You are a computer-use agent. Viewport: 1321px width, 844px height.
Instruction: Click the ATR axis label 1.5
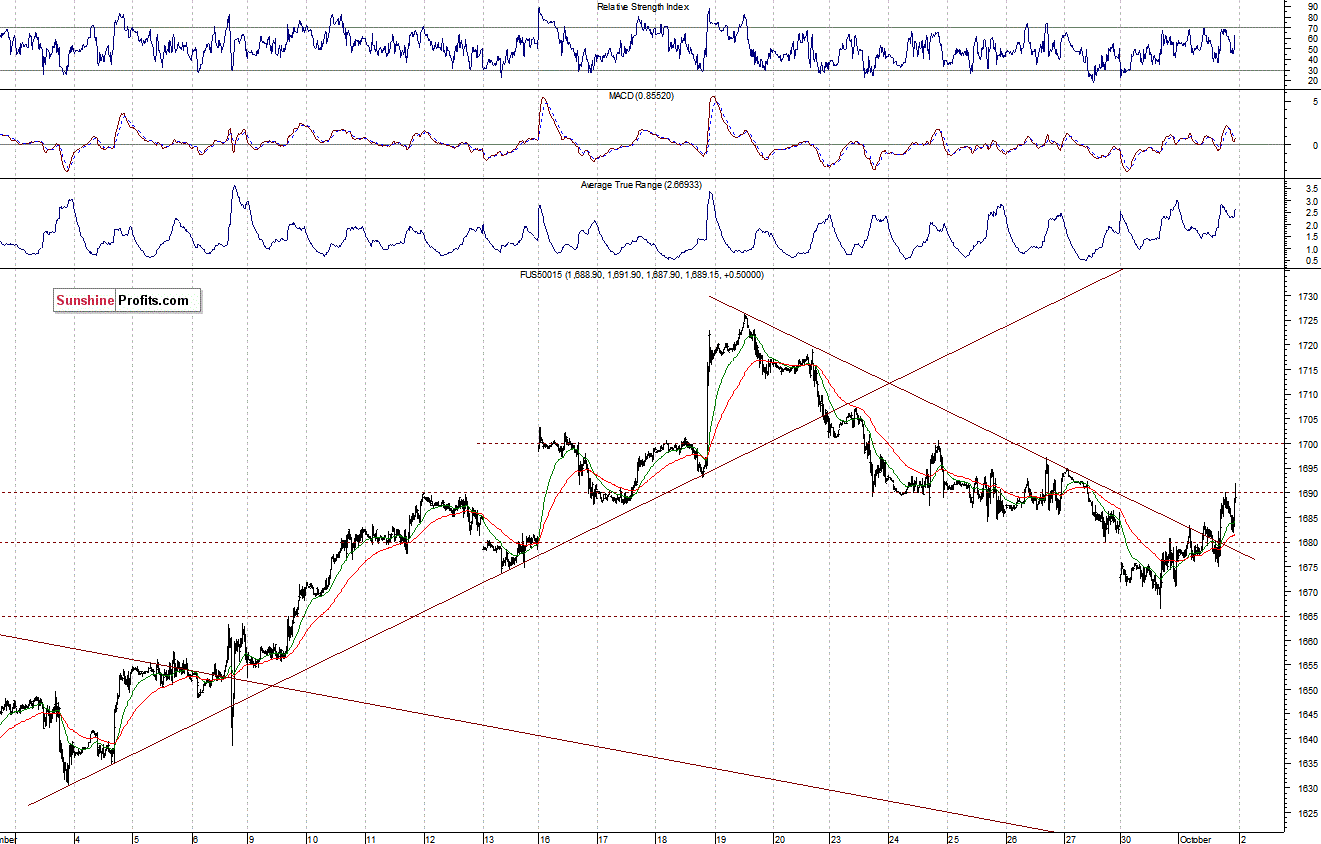tap(1312, 237)
